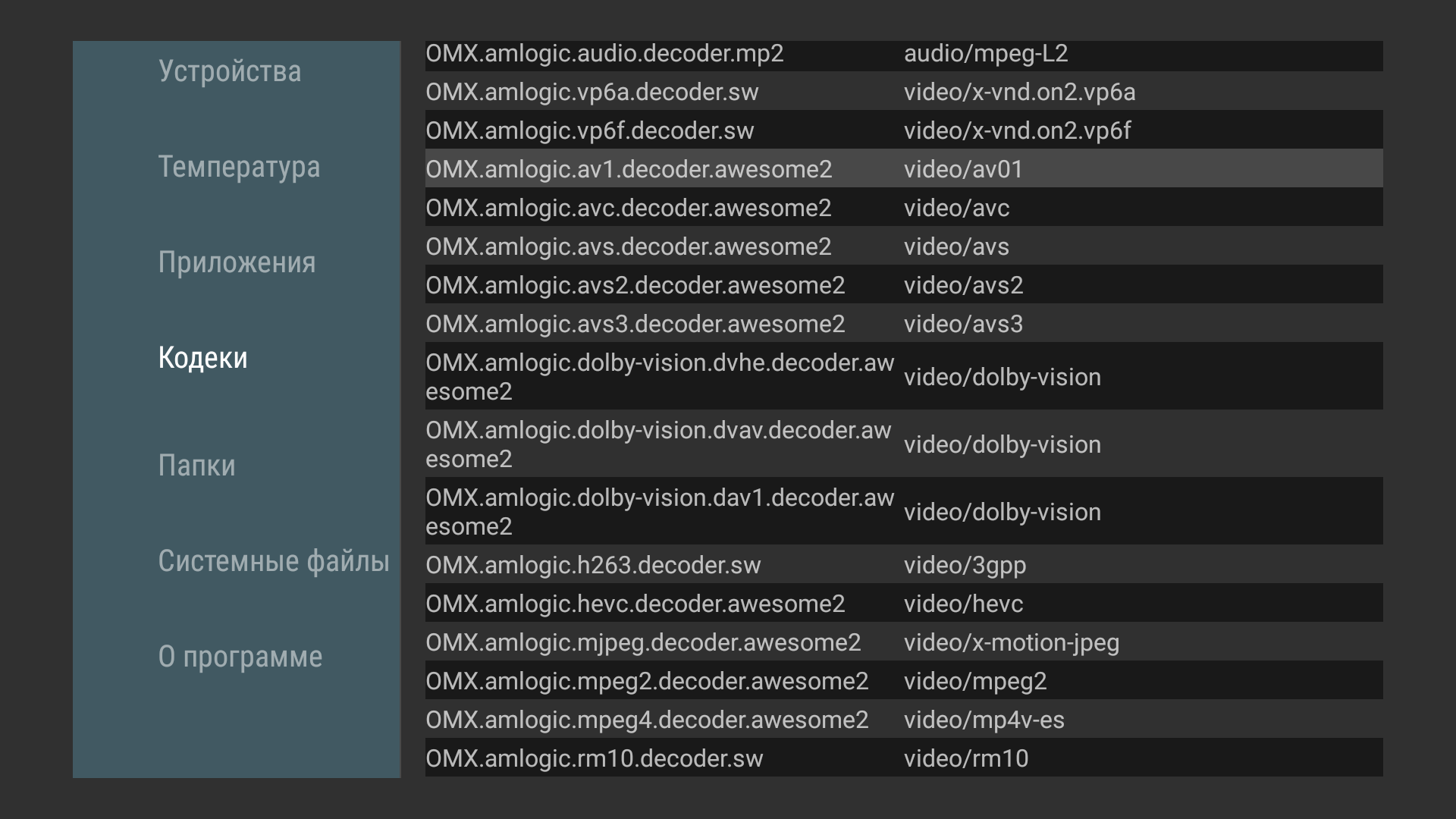Select the dolby-vision dvhe decoder row
1456x819 pixels.
(x=902, y=377)
